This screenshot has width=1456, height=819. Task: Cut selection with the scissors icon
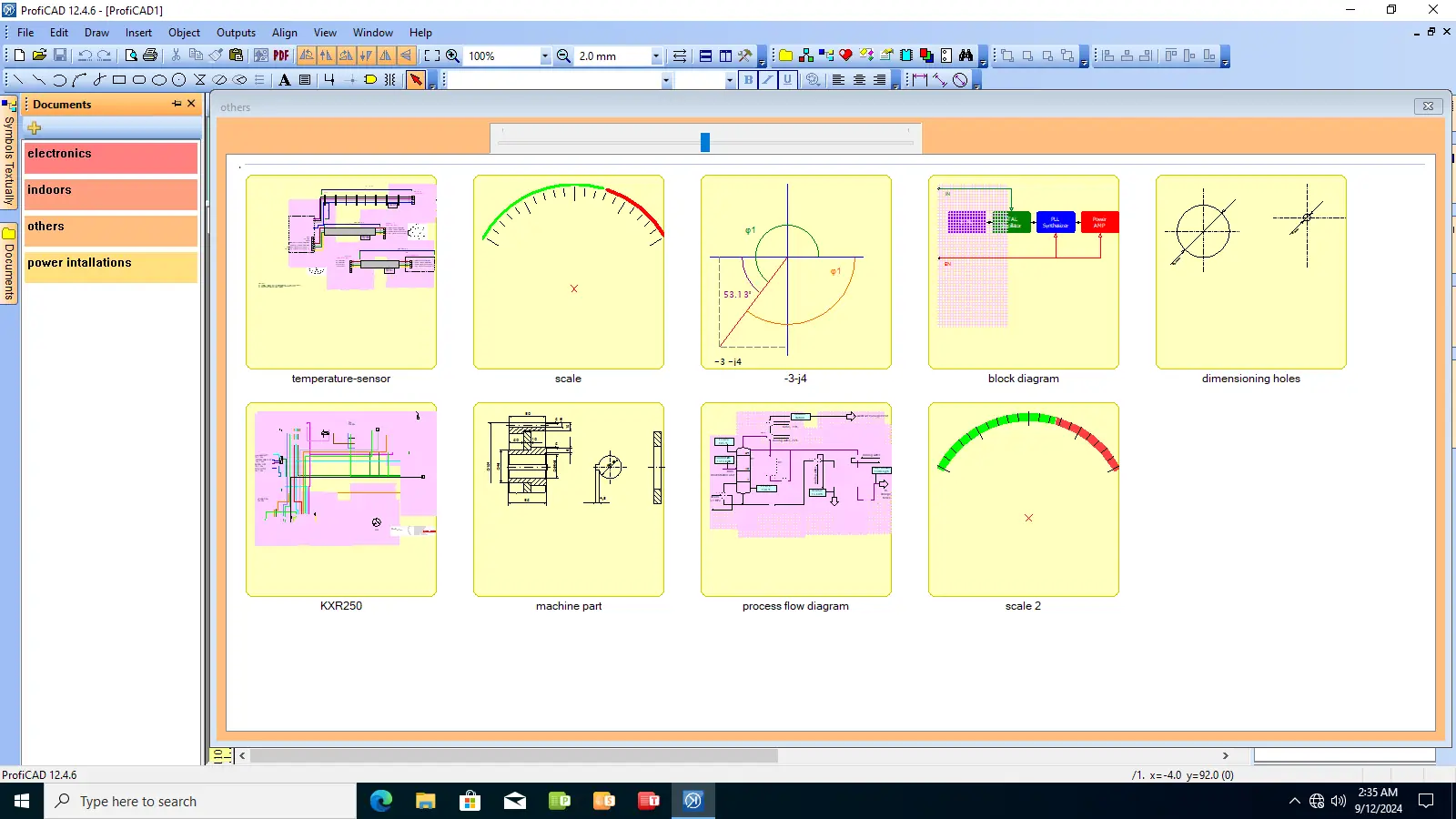tap(176, 56)
